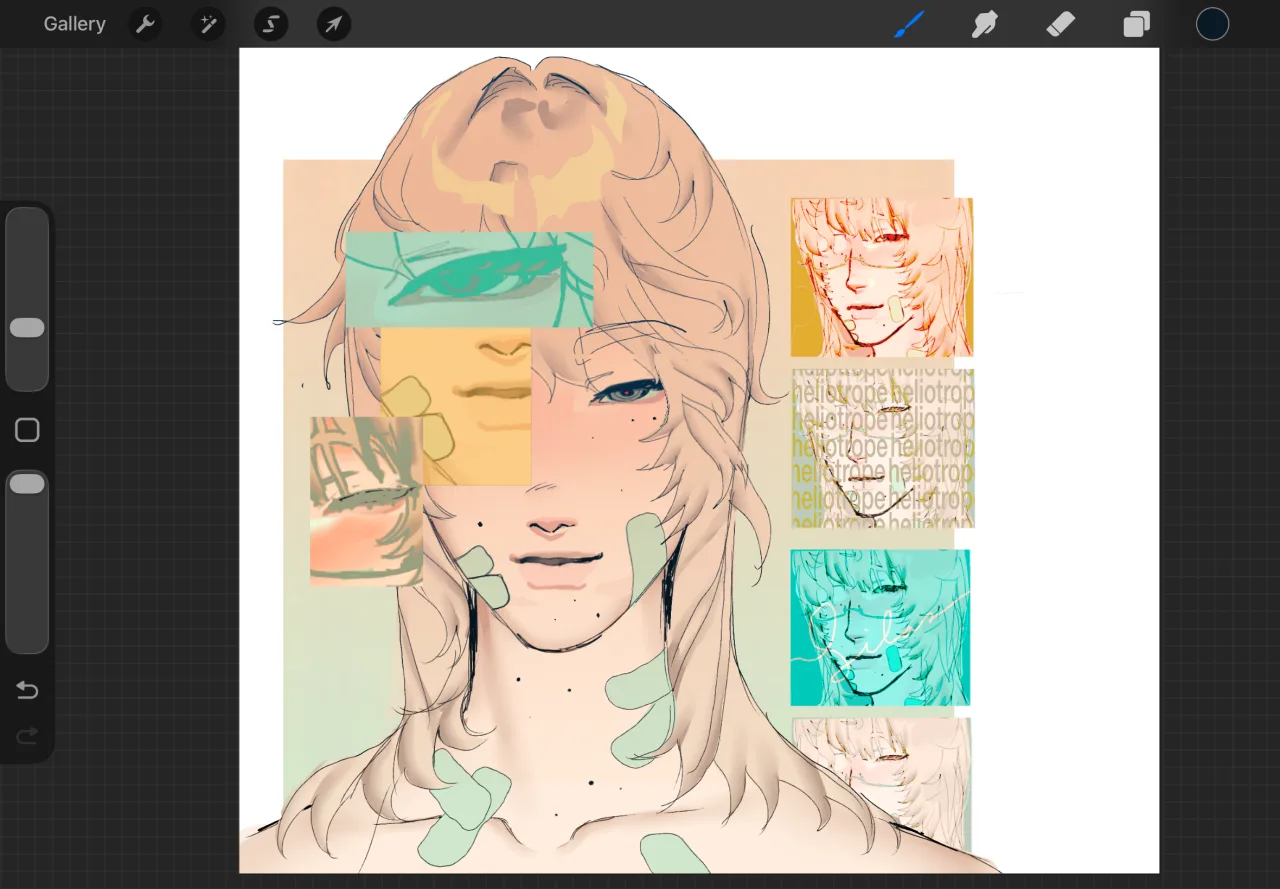1280x889 pixels.
Task: Click the heliotrope text portrait thumbnail
Action: pos(883,448)
